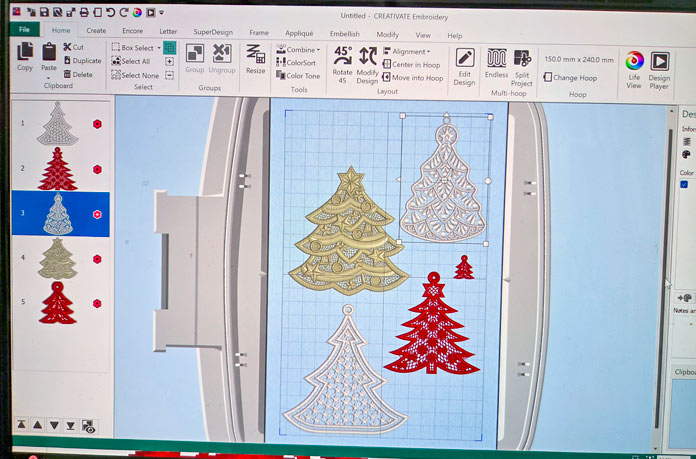This screenshot has width=696, height=459.
Task: Switch to the Appliqué tab
Action: (x=299, y=33)
